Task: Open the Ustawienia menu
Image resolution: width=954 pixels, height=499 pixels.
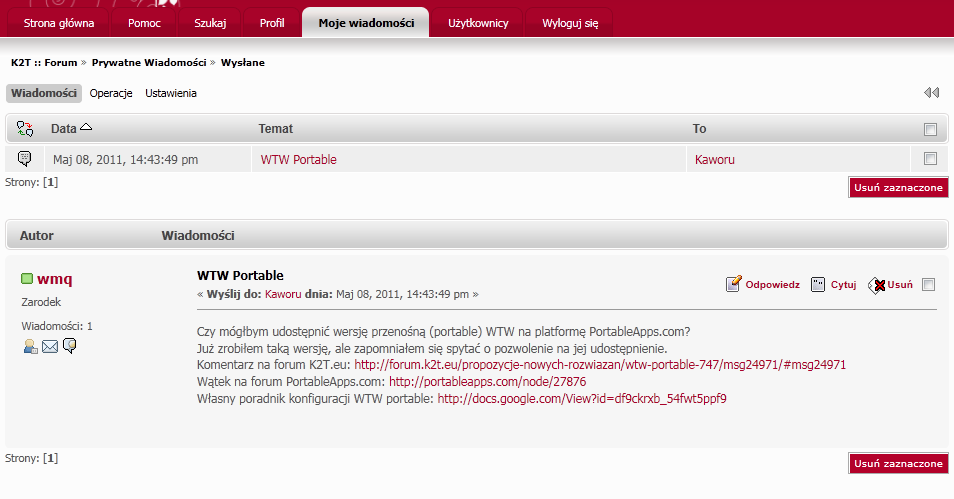Action: tap(171, 93)
